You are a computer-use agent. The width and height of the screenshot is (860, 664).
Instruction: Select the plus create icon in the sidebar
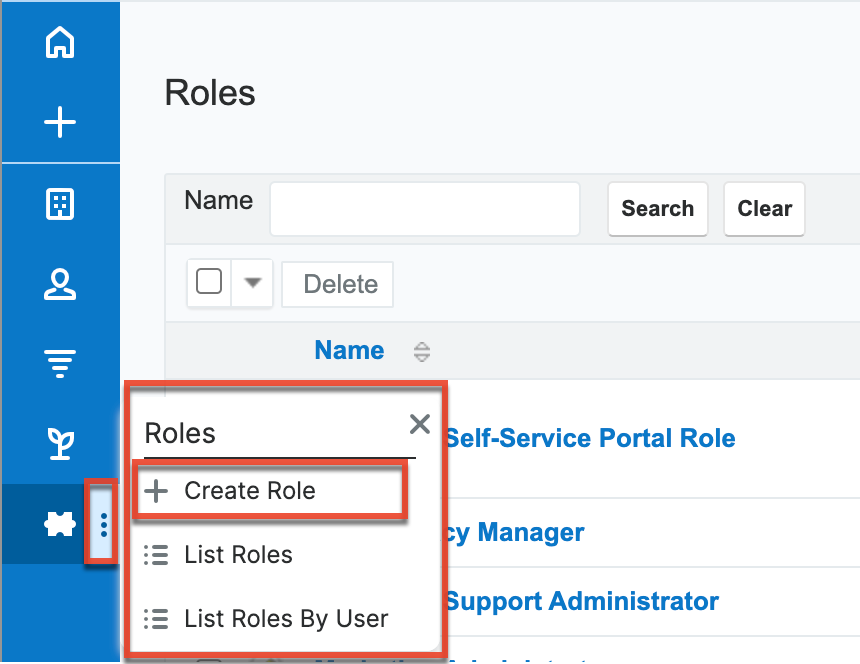click(x=60, y=122)
